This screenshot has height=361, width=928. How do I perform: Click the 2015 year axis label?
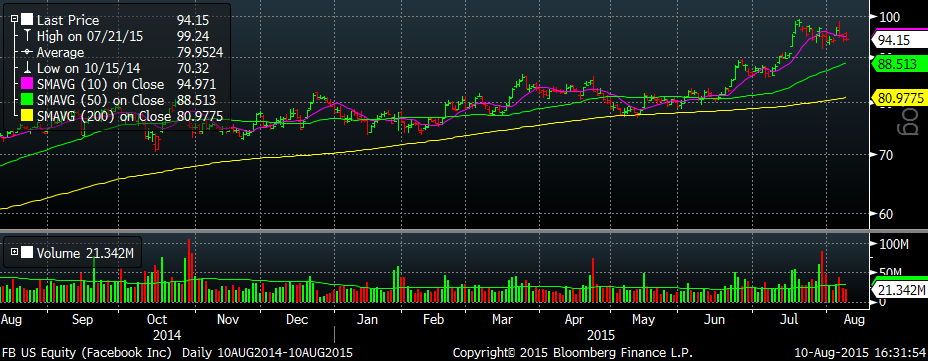(601, 335)
